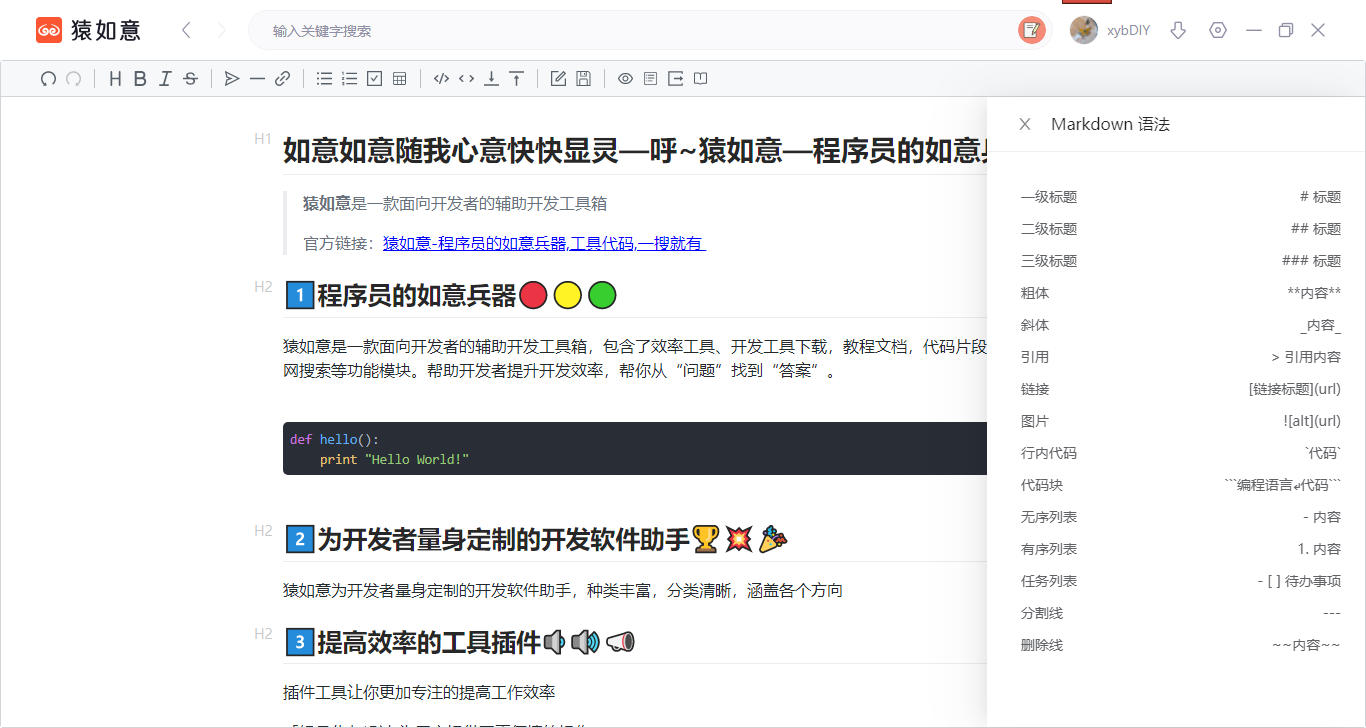
Task: Select the 无序列表 syntax row
Action: tap(1180, 517)
